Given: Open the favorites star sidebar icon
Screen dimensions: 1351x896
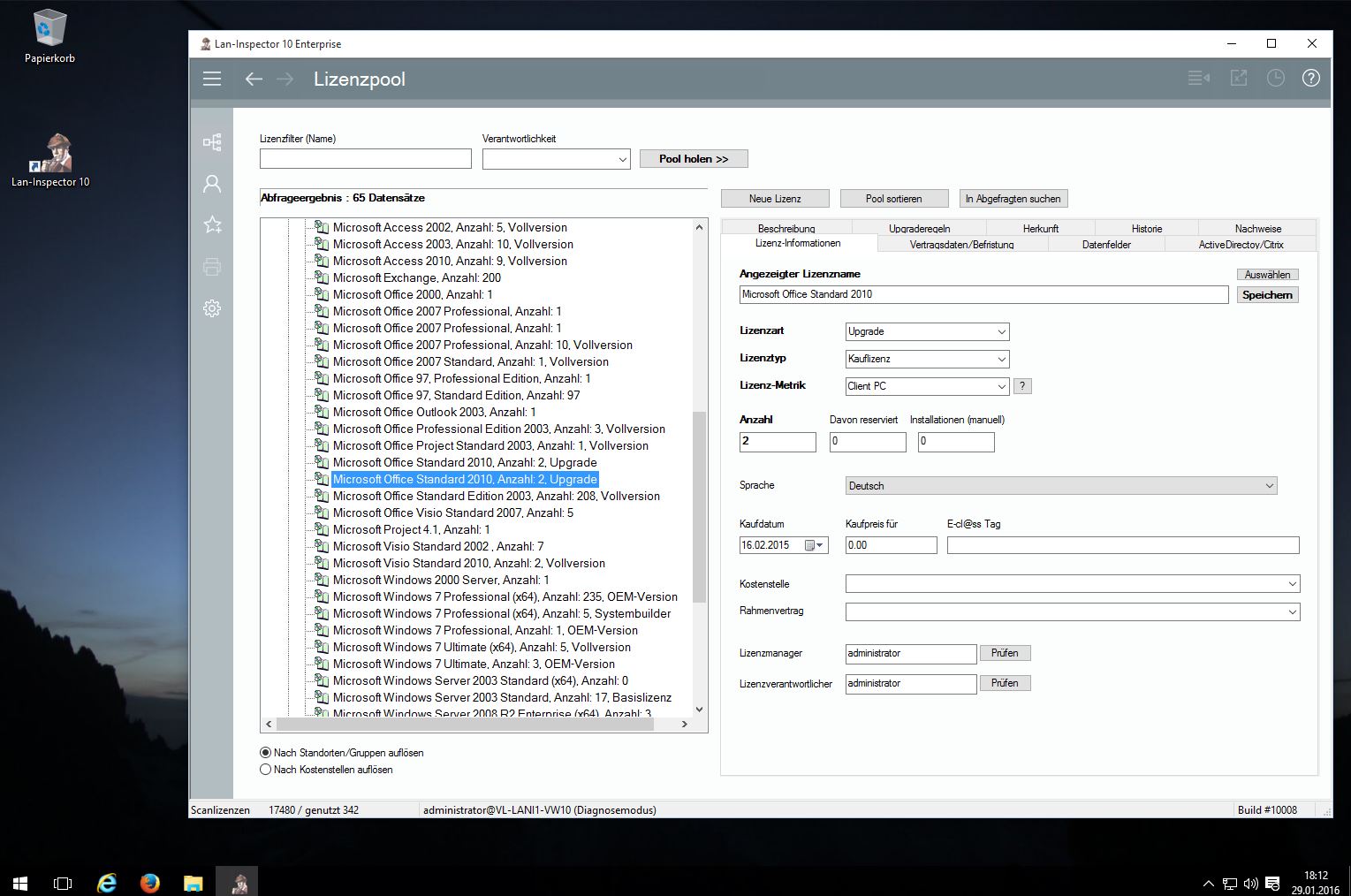Looking at the screenshot, I should tap(212, 225).
